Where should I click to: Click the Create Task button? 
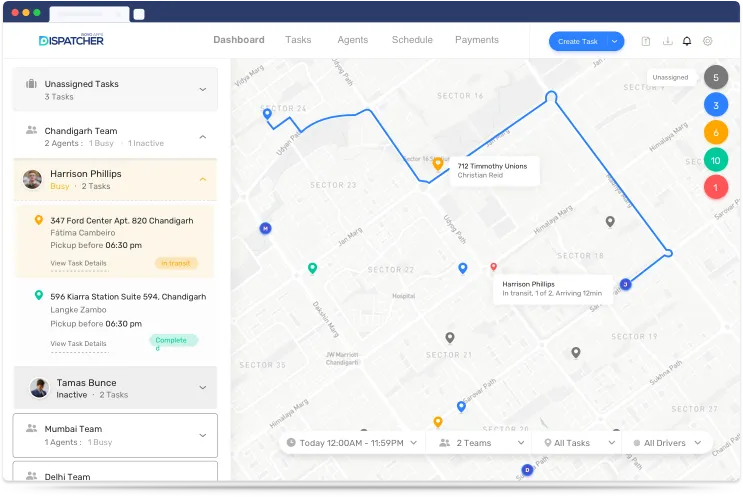(x=577, y=41)
